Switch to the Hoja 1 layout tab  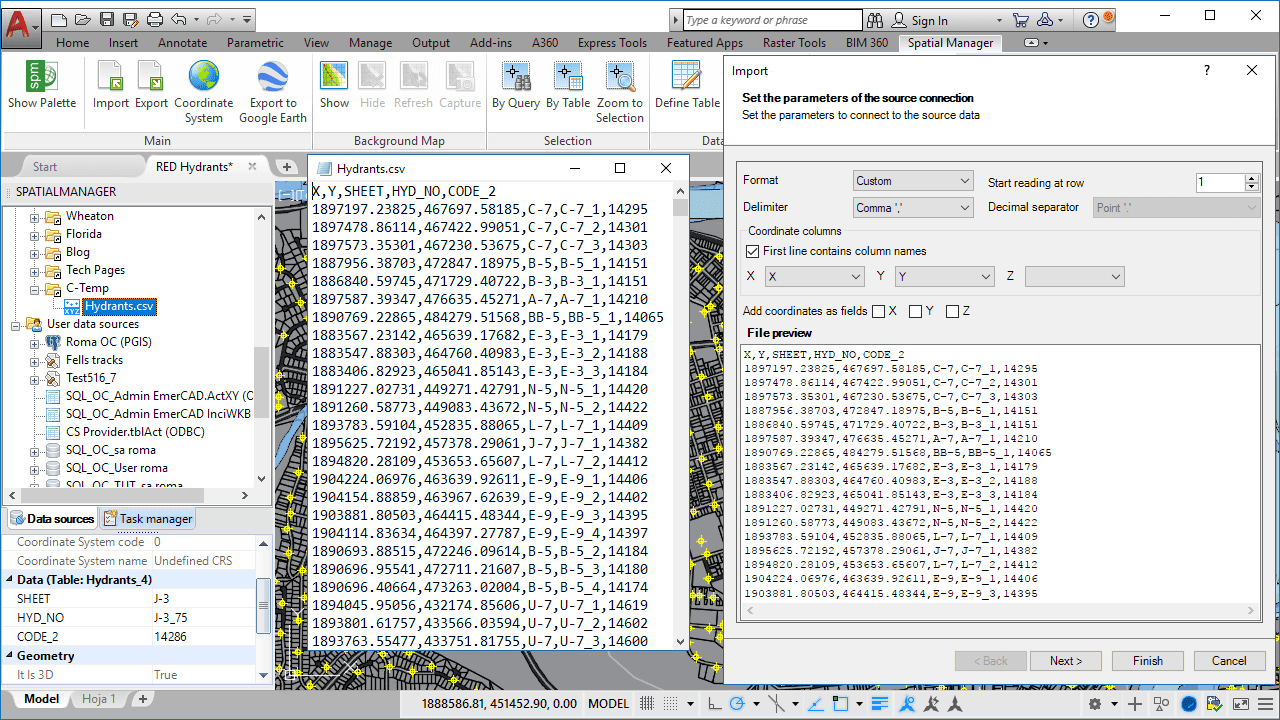(x=99, y=699)
